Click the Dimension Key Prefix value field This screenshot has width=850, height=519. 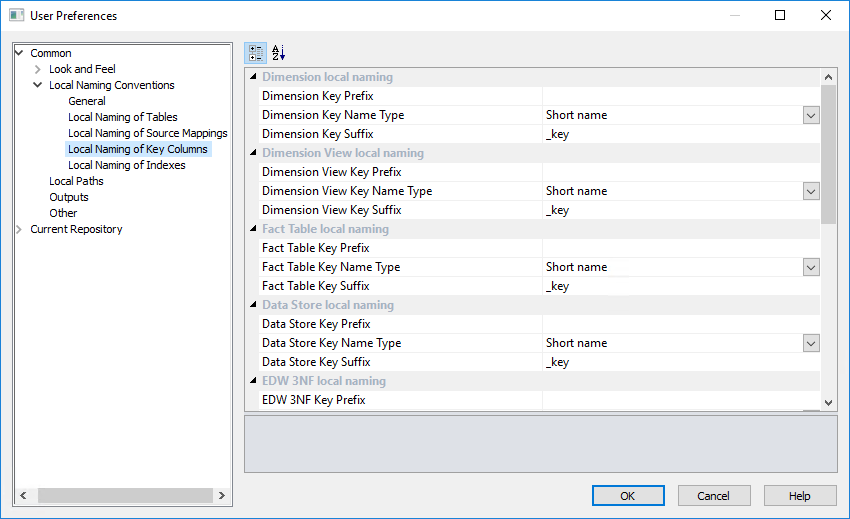click(x=680, y=96)
